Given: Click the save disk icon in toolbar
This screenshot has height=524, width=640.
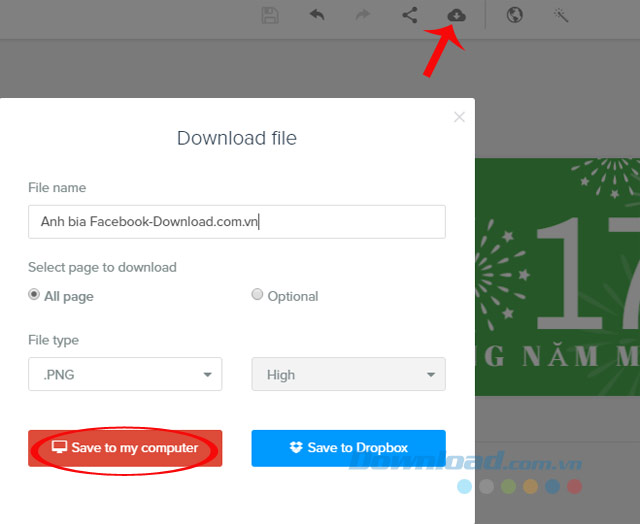Looking at the screenshot, I should (x=269, y=15).
